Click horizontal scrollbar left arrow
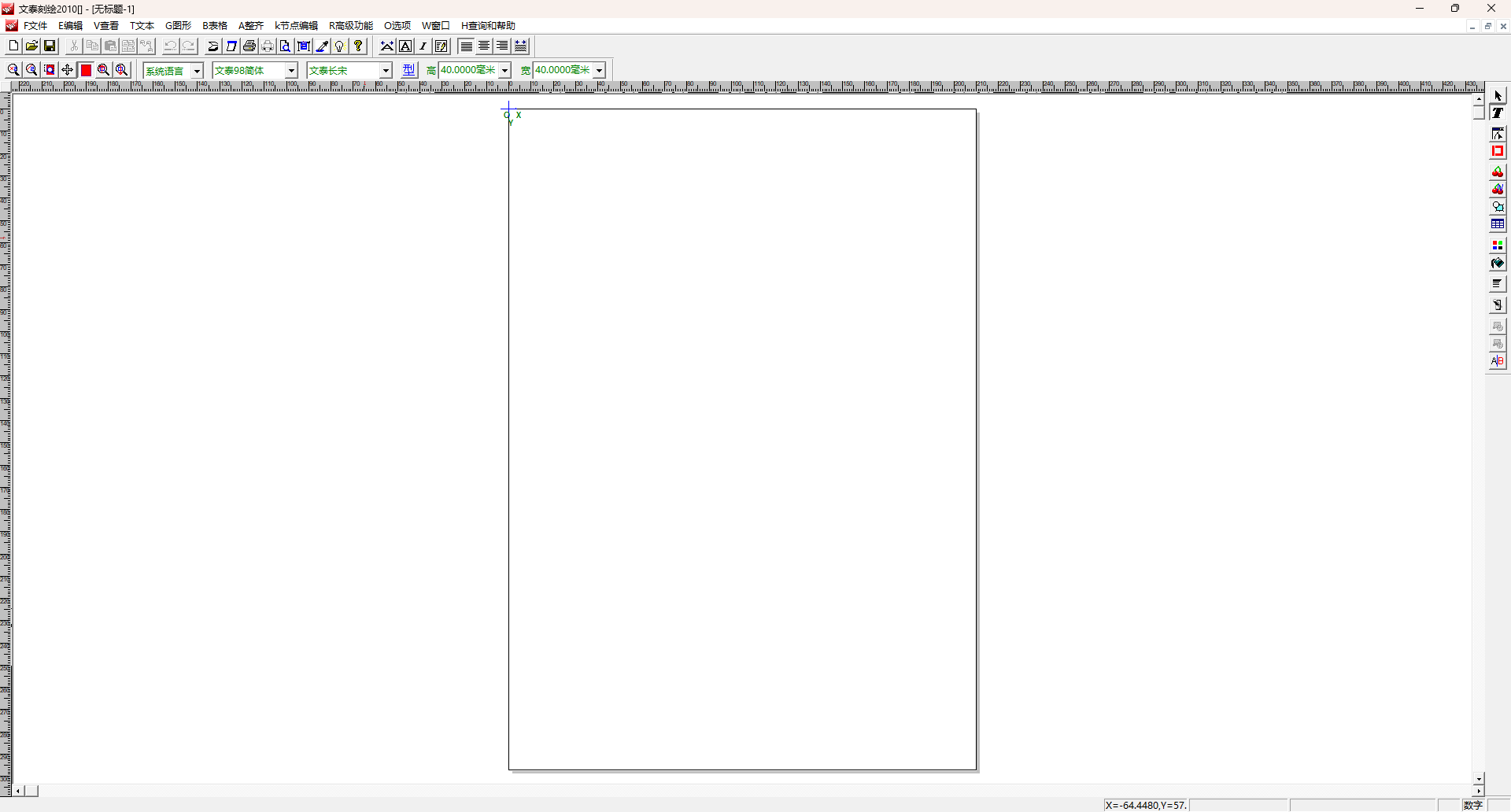This screenshot has height=812, width=1511. [x=18, y=791]
